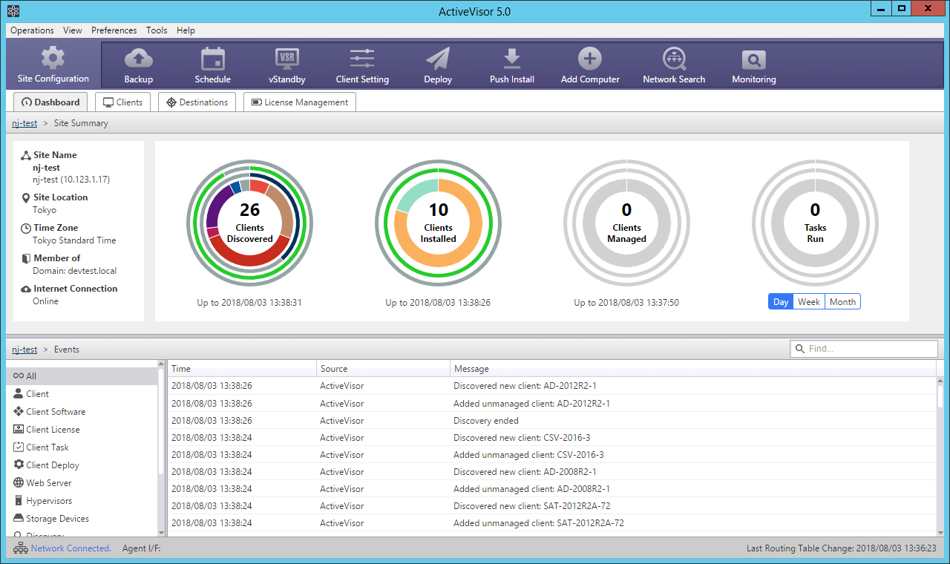The width and height of the screenshot is (950, 564).
Task: Click the Deploy paper plane icon
Action: [x=437, y=59]
